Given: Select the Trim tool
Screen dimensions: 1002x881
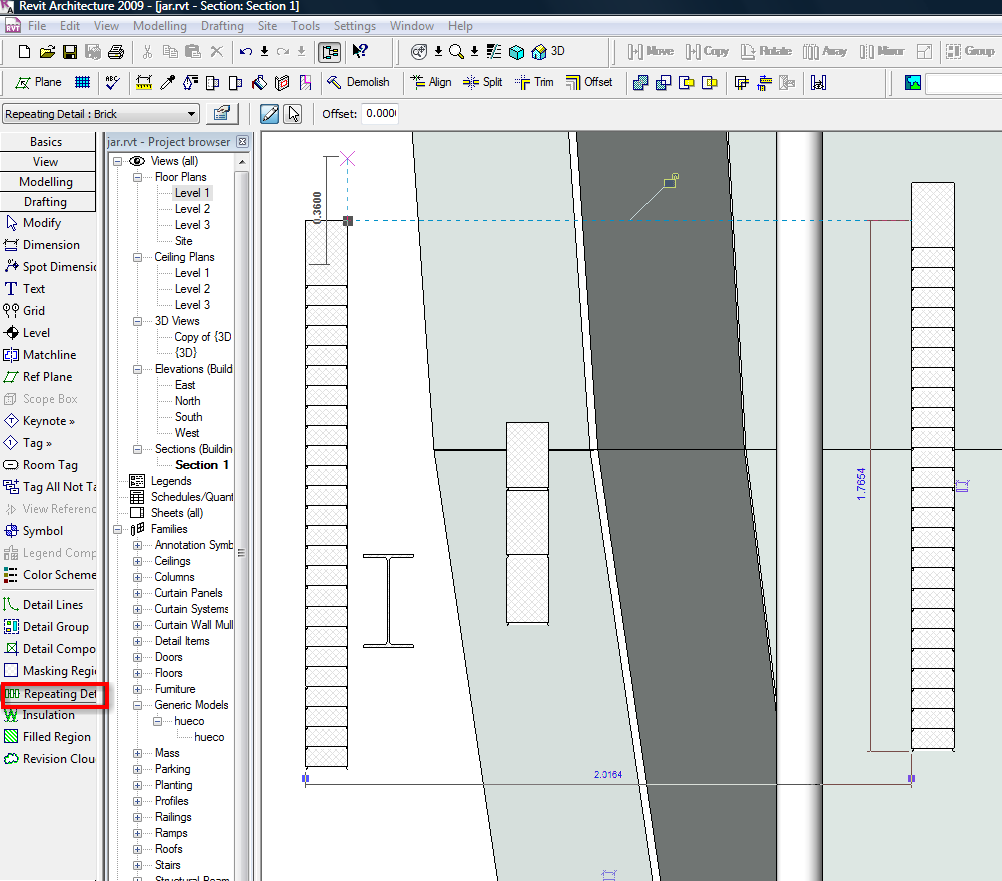Looking at the screenshot, I should click(x=534, y=82).
